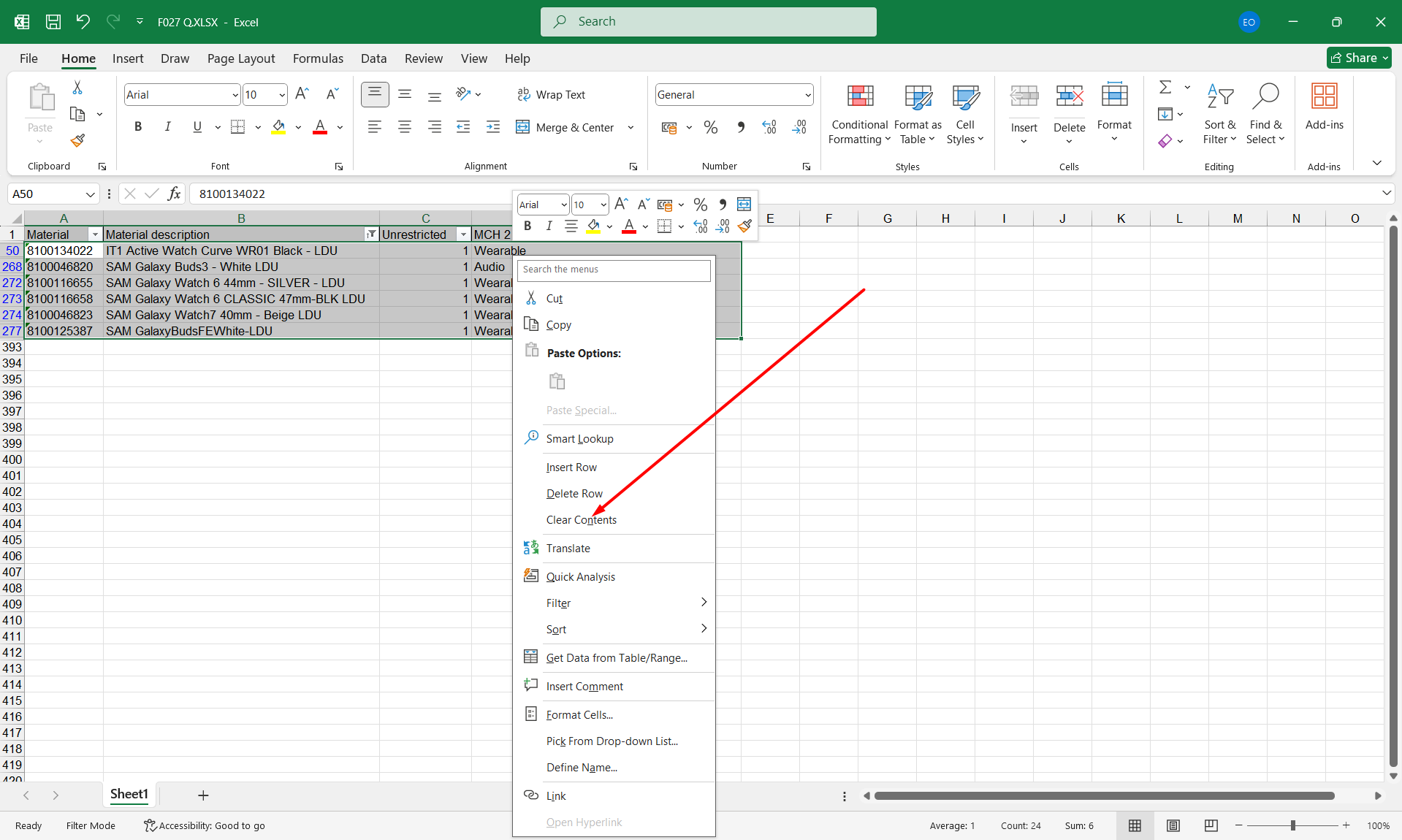1402x840 pixels.
Task: Click the Add-ins icon in ribbon
Action: tap(1324, 97)
